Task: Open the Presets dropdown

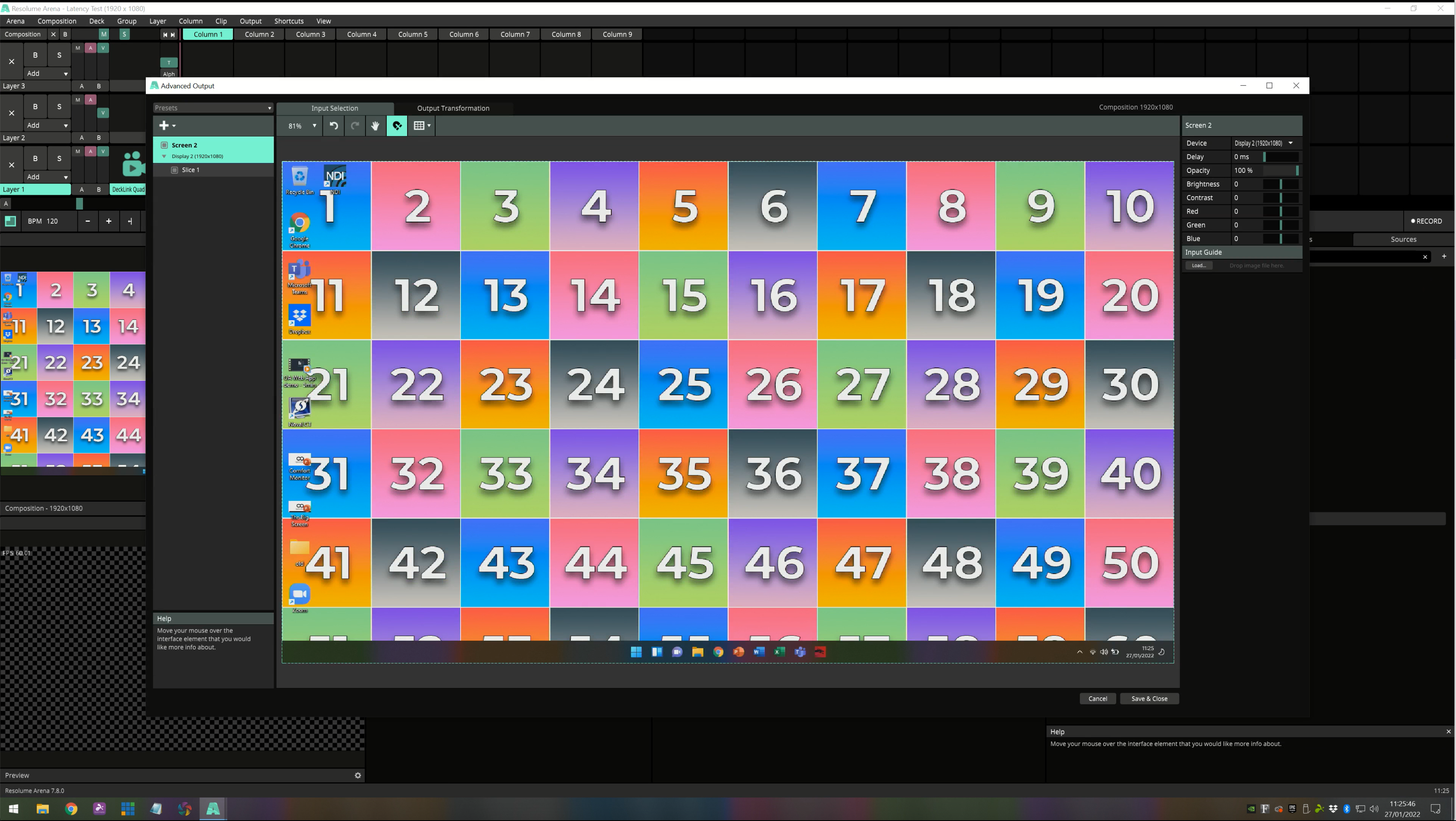Action: pos(213,108)
